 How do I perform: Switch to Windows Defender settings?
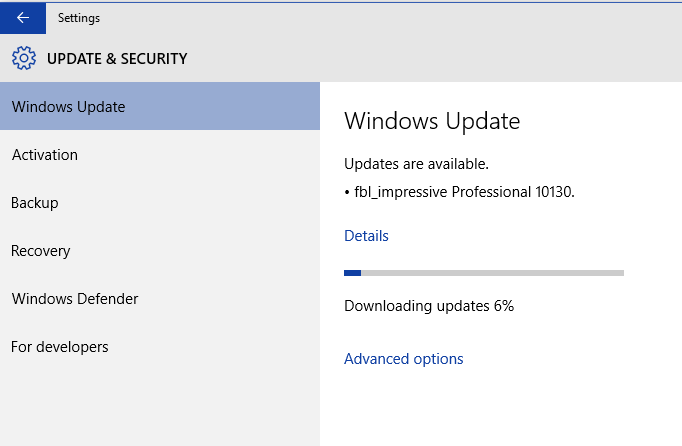(75, 299)
